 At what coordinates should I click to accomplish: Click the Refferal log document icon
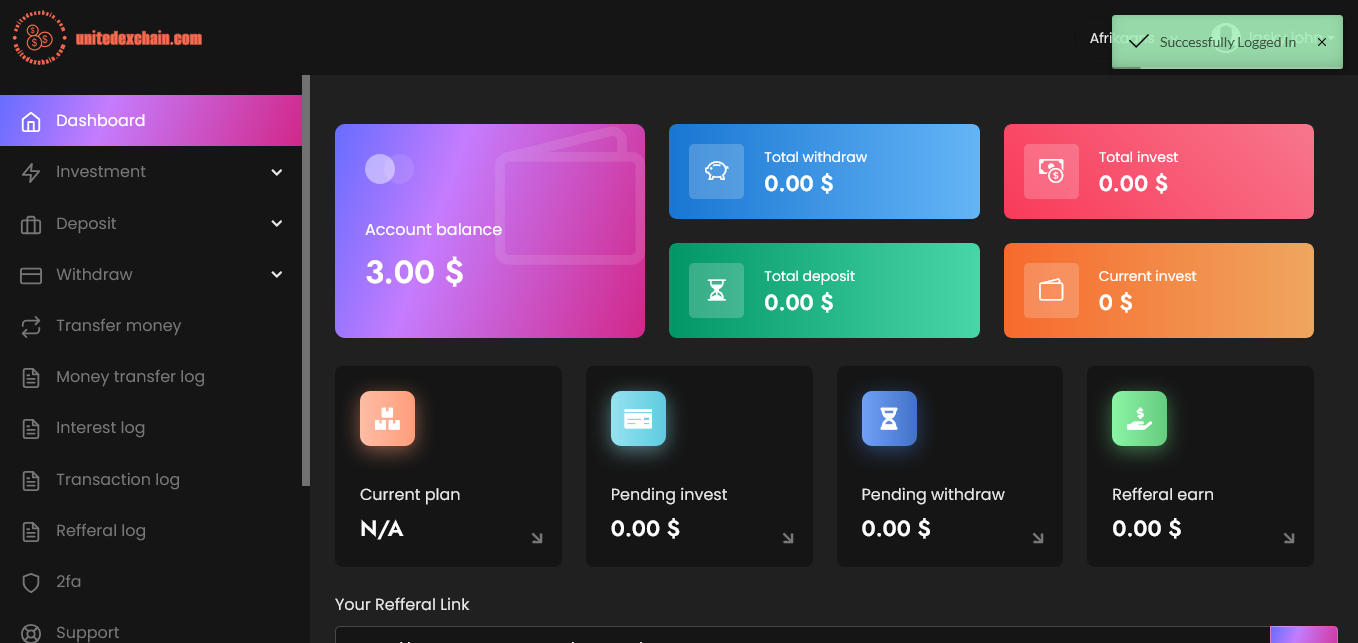tap(31, 531)
